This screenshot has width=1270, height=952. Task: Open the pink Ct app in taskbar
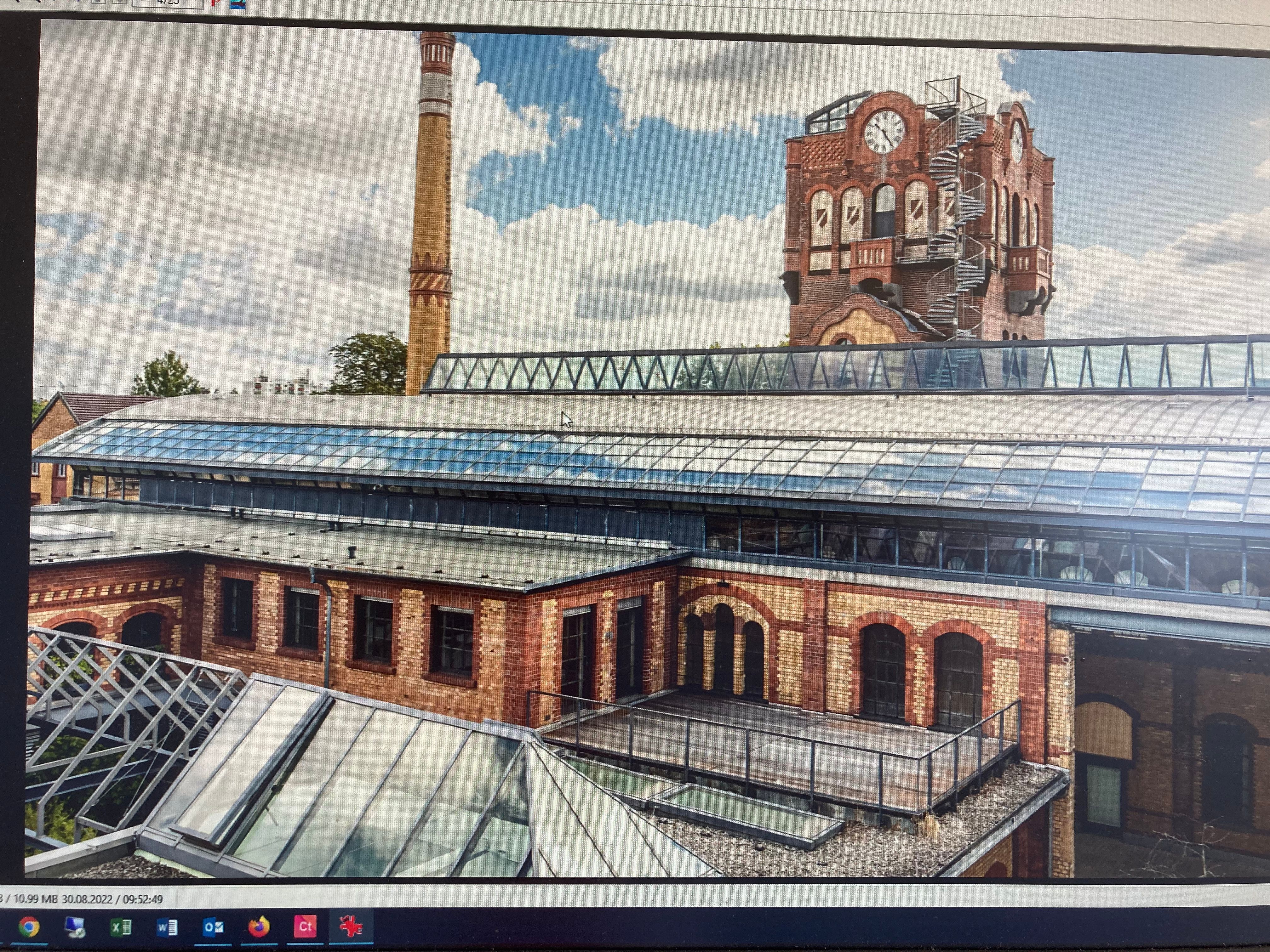[305, 926]
